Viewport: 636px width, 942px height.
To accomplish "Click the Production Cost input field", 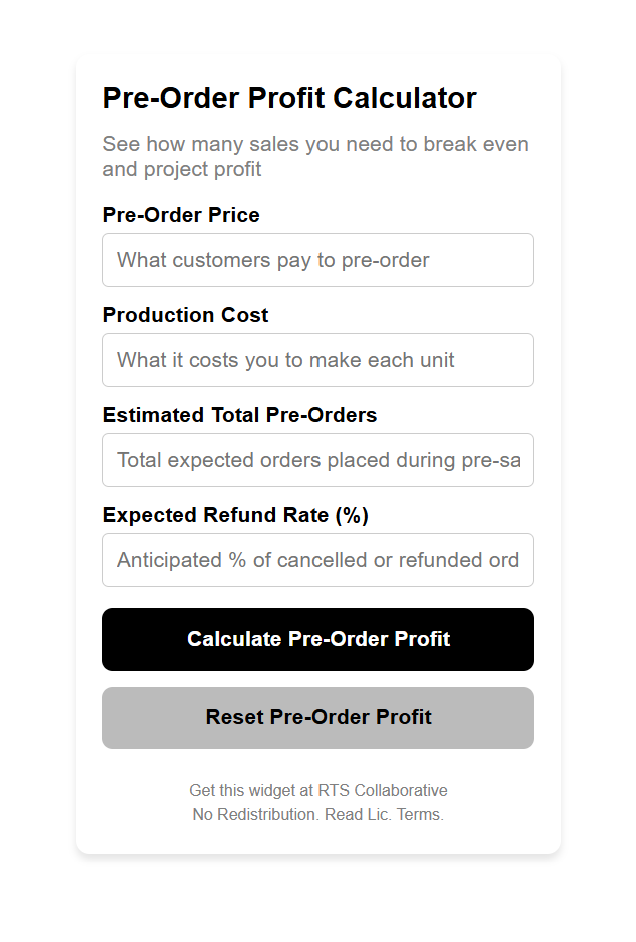I will (x=317, y=360).
